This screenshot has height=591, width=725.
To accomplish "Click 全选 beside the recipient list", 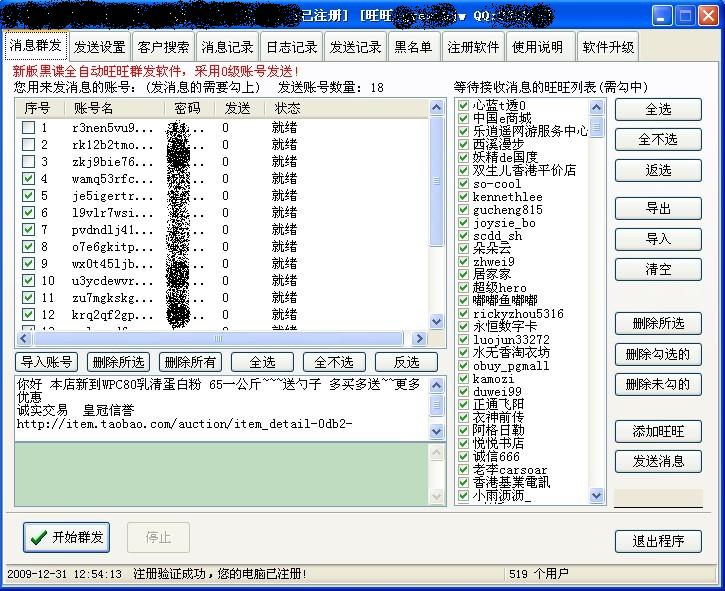I will 658,110.
